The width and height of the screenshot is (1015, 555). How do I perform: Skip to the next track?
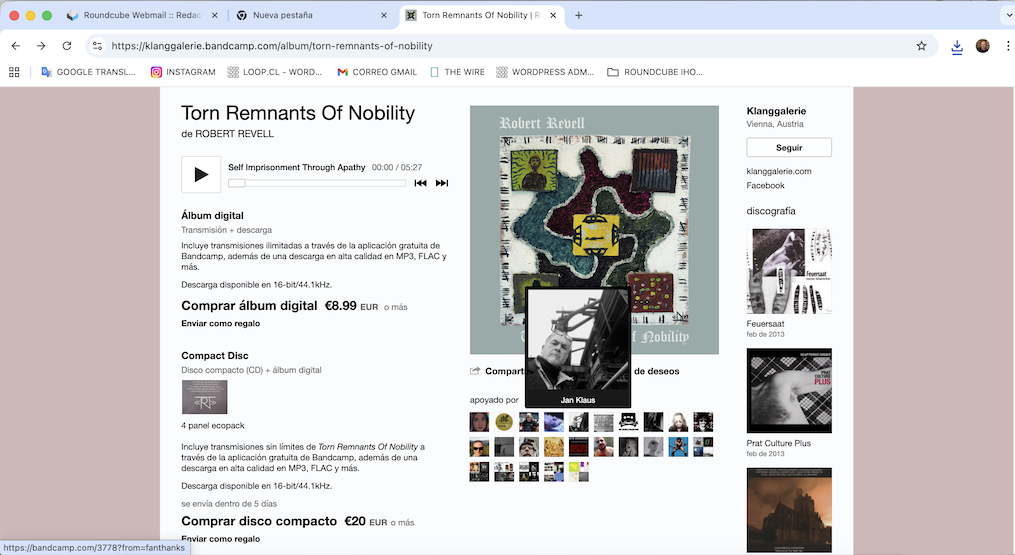pyautogui.click(x=442, y=183)
